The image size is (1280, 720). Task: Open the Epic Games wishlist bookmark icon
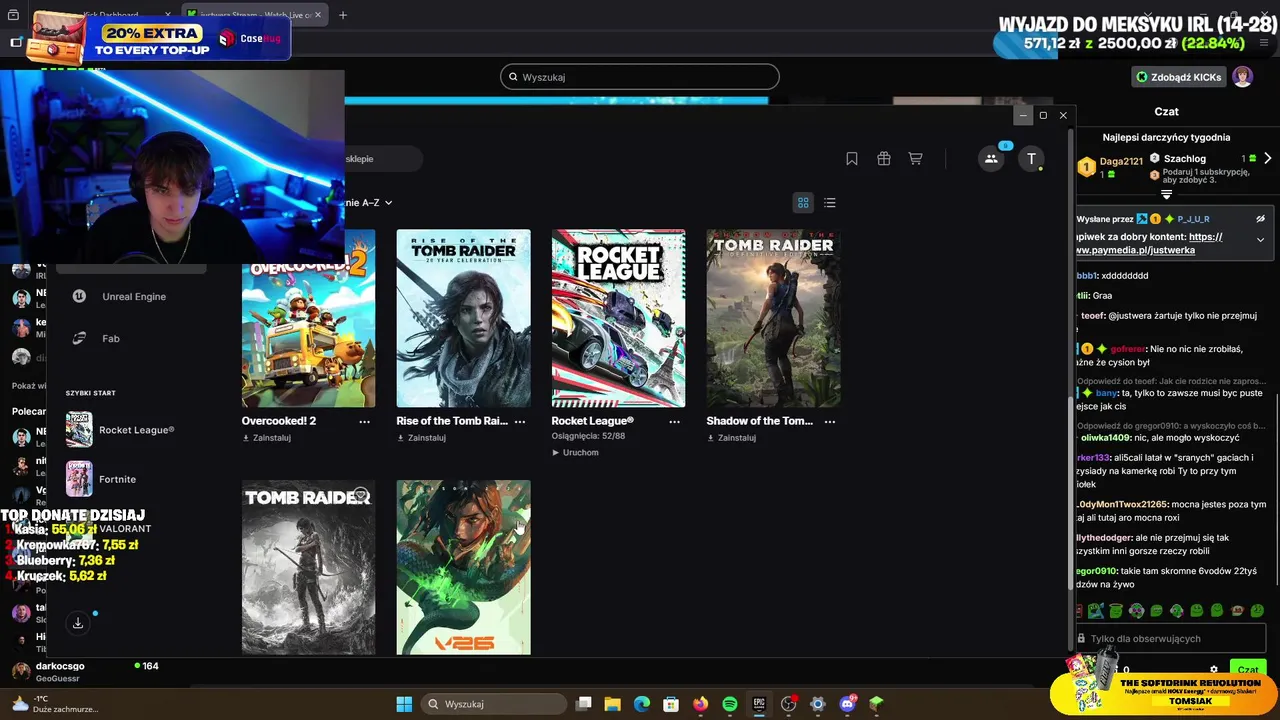pyautogui.click(x=852, y=159)
